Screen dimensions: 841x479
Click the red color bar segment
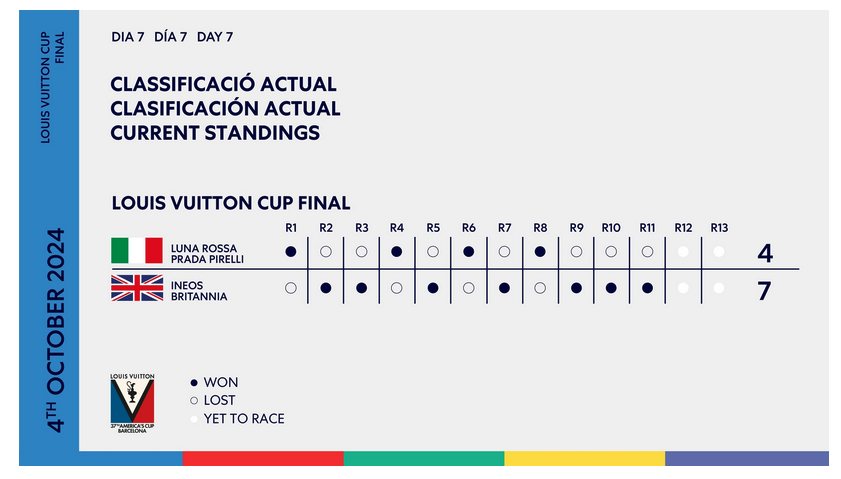263,458
